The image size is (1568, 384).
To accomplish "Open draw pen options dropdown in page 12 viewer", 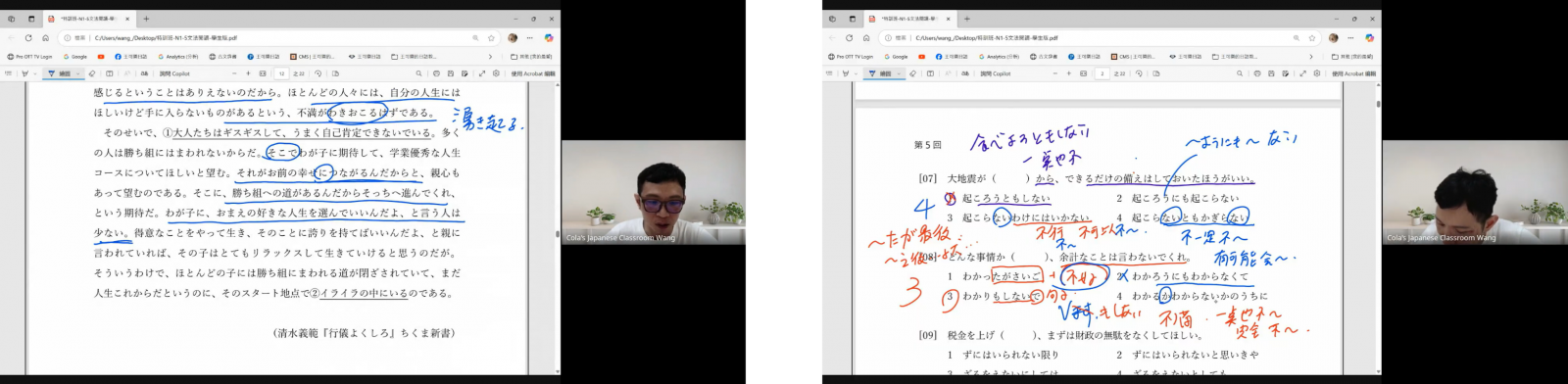I will (78, 73).
